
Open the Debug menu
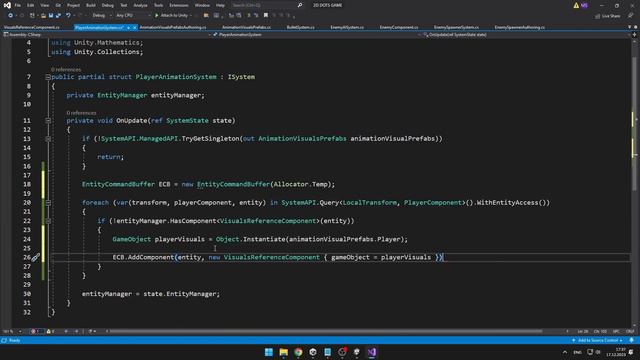[x=108, y=5]
